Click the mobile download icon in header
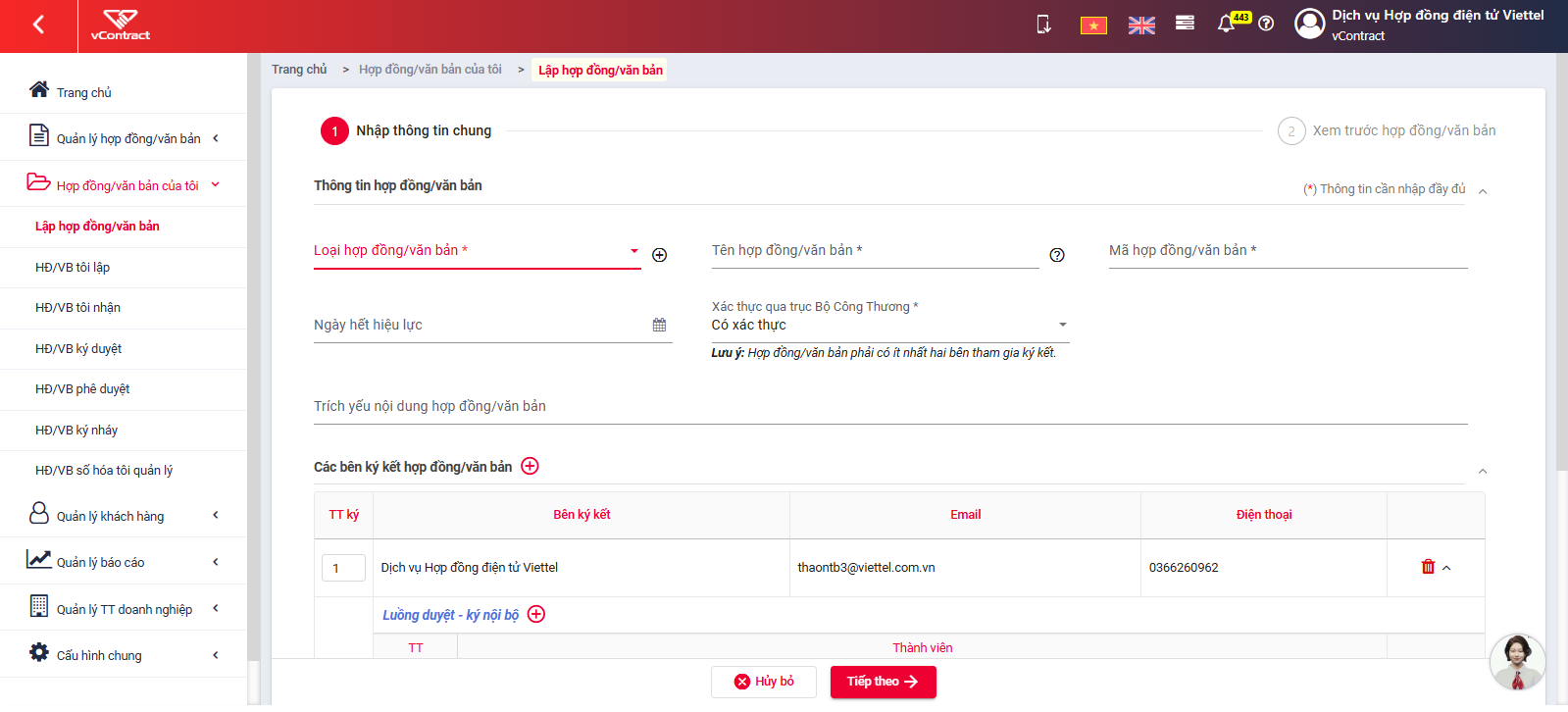 point(1044,25)
